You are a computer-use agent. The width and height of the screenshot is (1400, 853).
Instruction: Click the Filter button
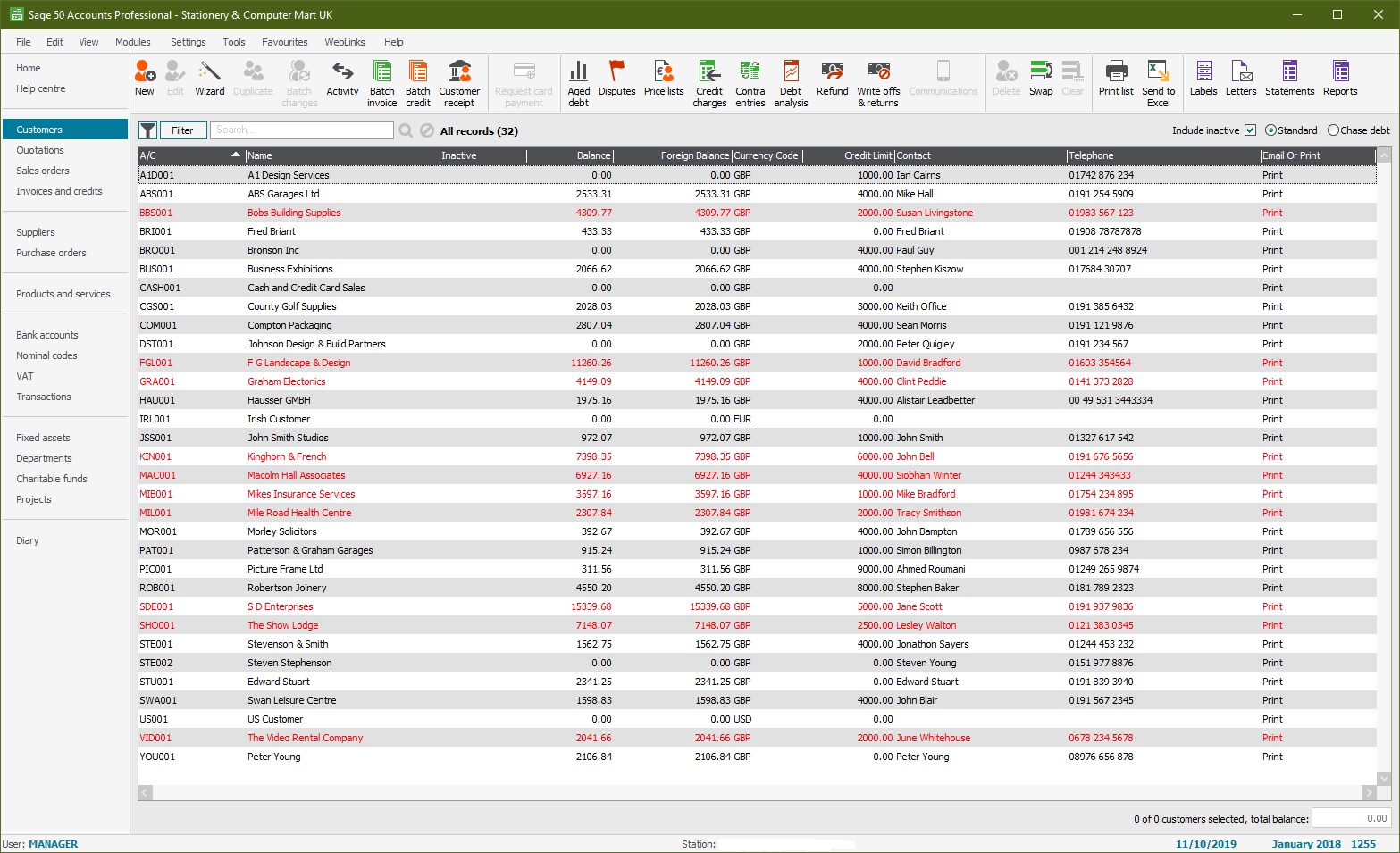pos(182,130)
